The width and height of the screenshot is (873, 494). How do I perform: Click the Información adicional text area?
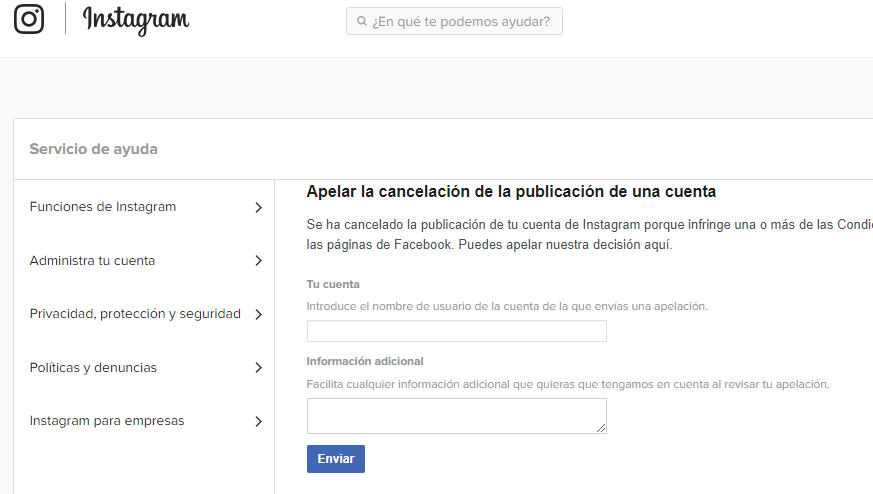[x=457, y=416]
